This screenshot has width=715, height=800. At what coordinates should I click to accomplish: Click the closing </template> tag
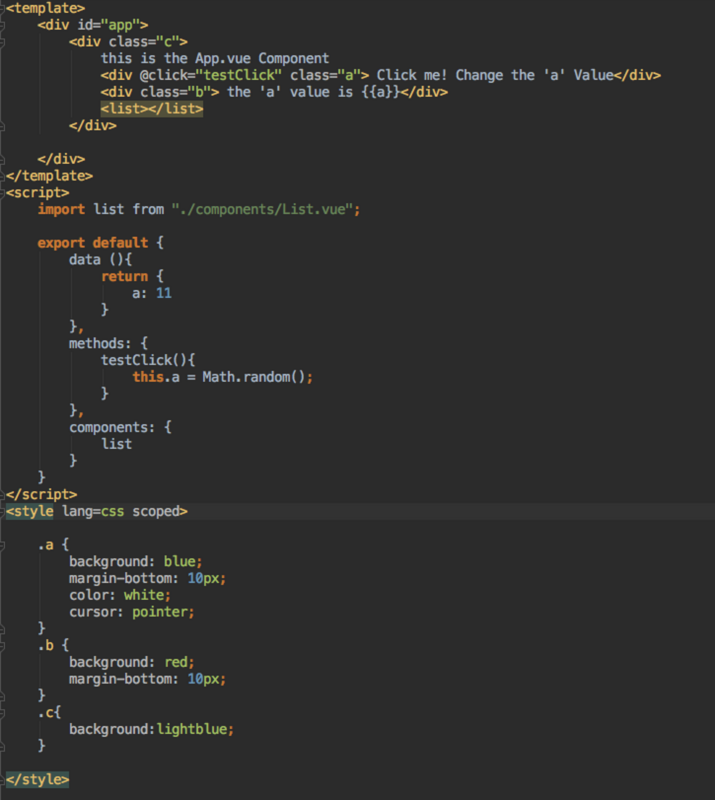tap(50, 176)
